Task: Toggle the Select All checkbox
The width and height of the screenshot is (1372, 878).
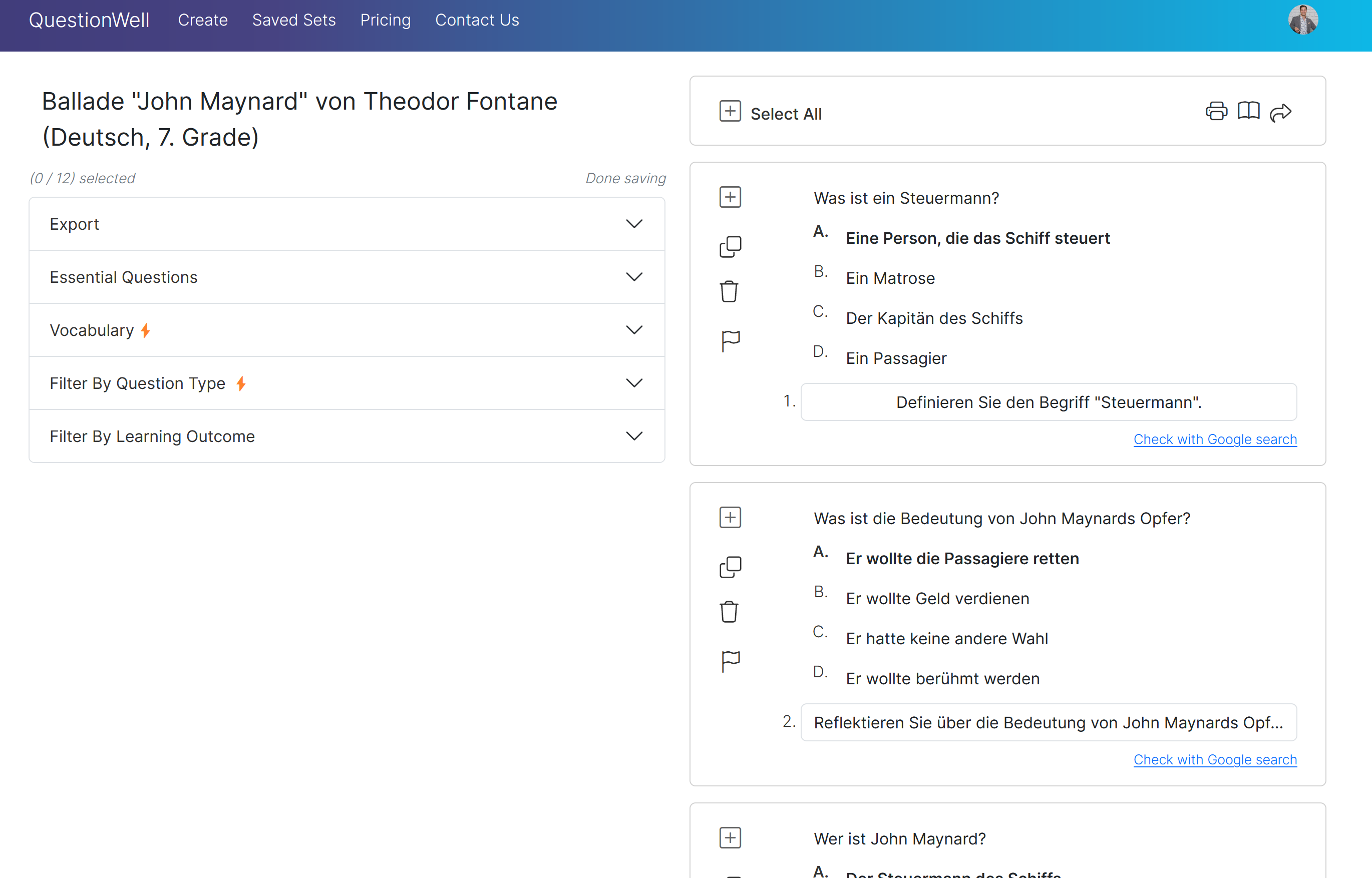Action: (x=730, y=111)
